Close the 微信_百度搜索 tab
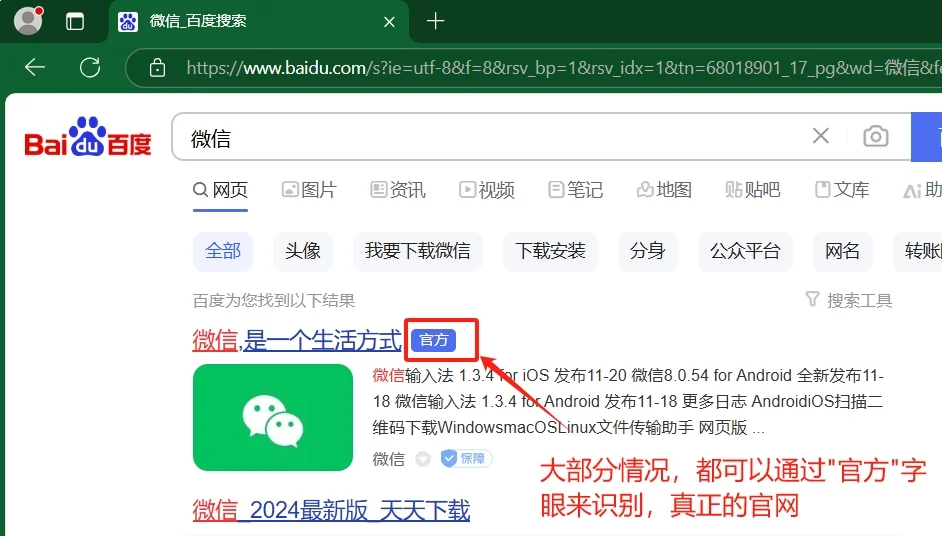The width and height of the screenshot is (942, 536). pyautogui.click(x=389, y=22)
